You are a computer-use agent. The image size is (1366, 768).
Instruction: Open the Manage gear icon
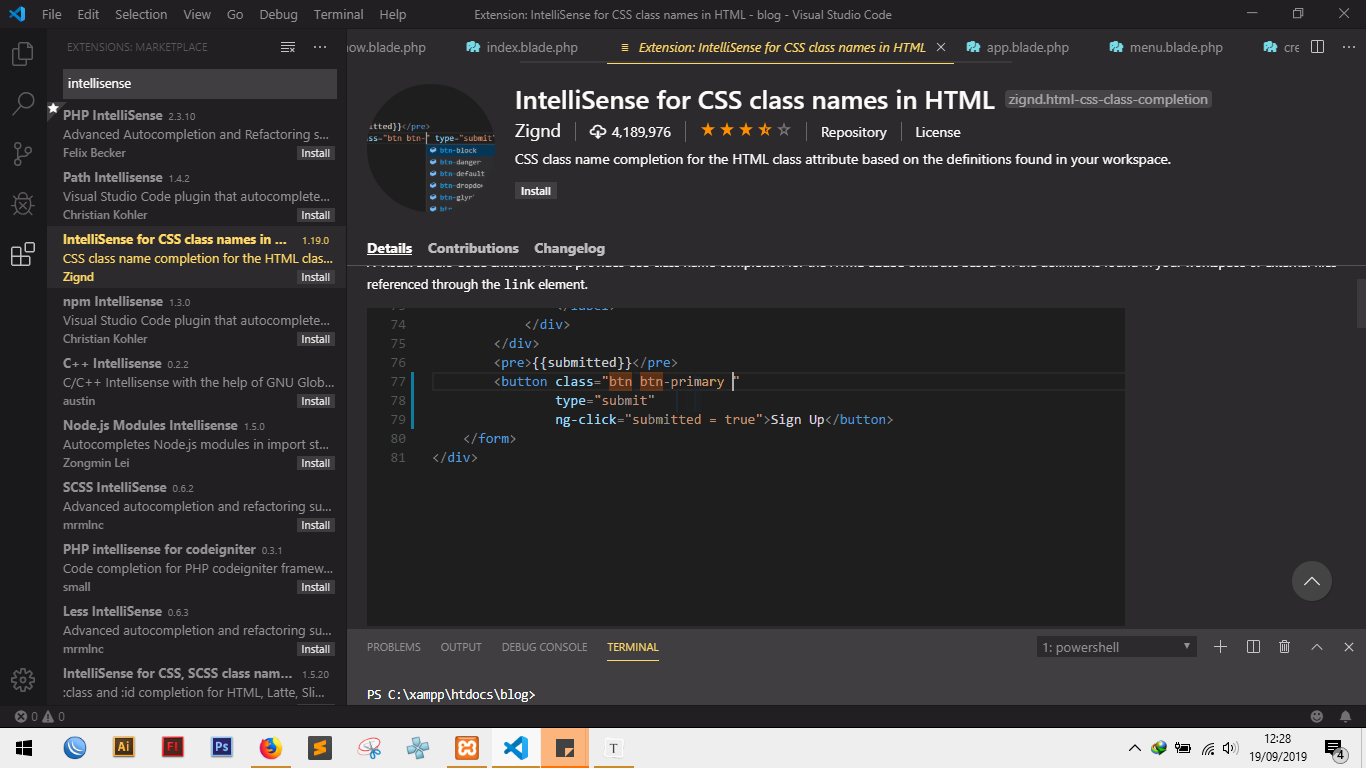(x=22, y=680)
